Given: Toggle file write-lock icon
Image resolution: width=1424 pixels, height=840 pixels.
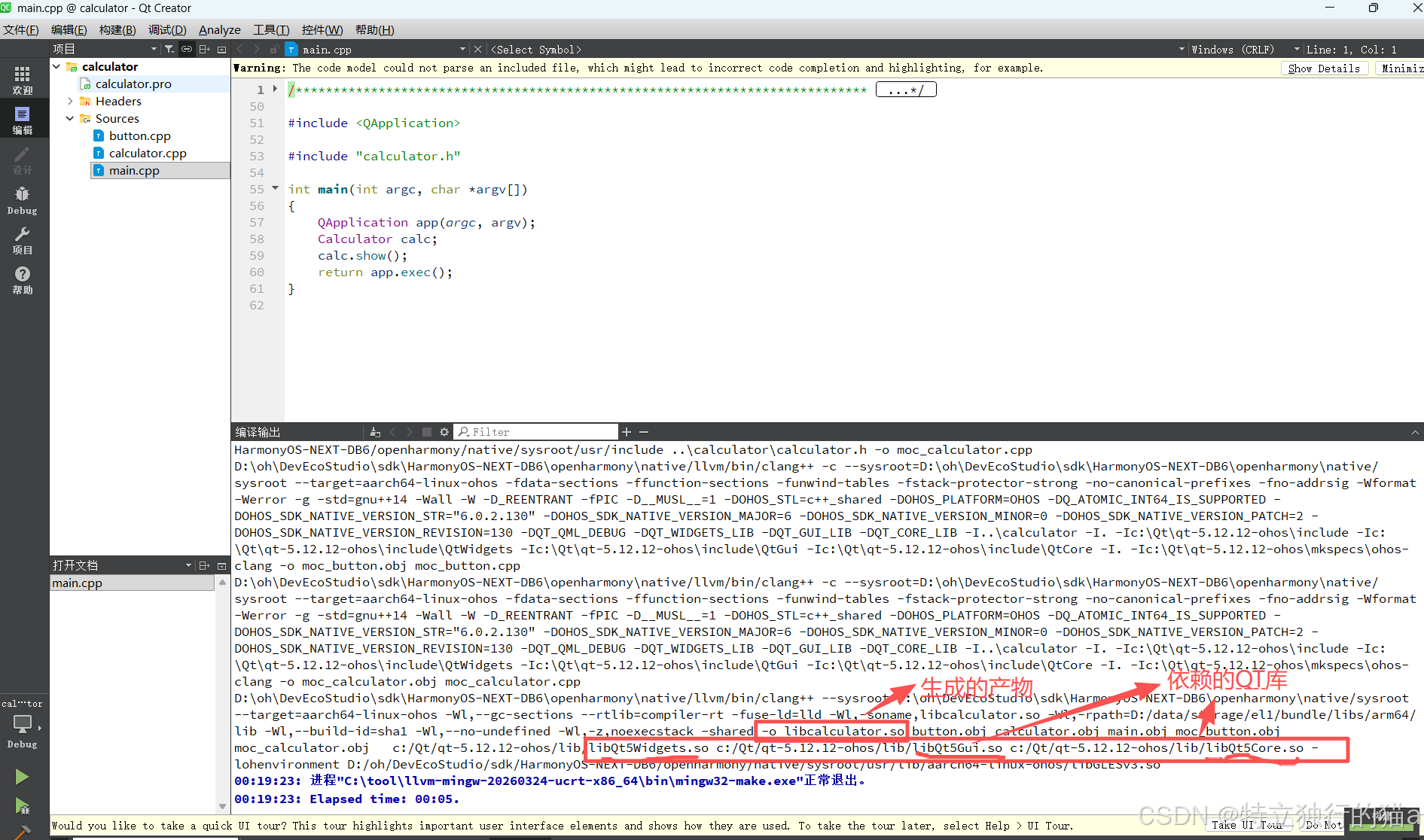Looking at the screenshot, I should (274, 49).
